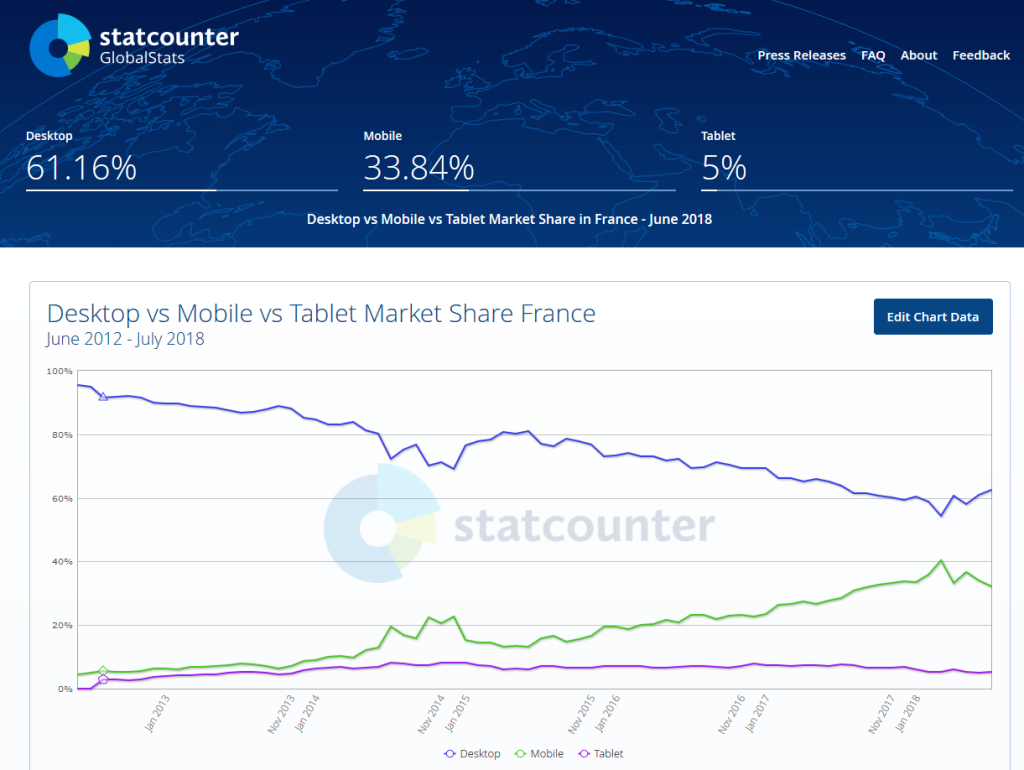The width and height of the screenshot is (1024, 770).
Task: Click the Mobile 33.84% statistic
Action: pos(418,167)
